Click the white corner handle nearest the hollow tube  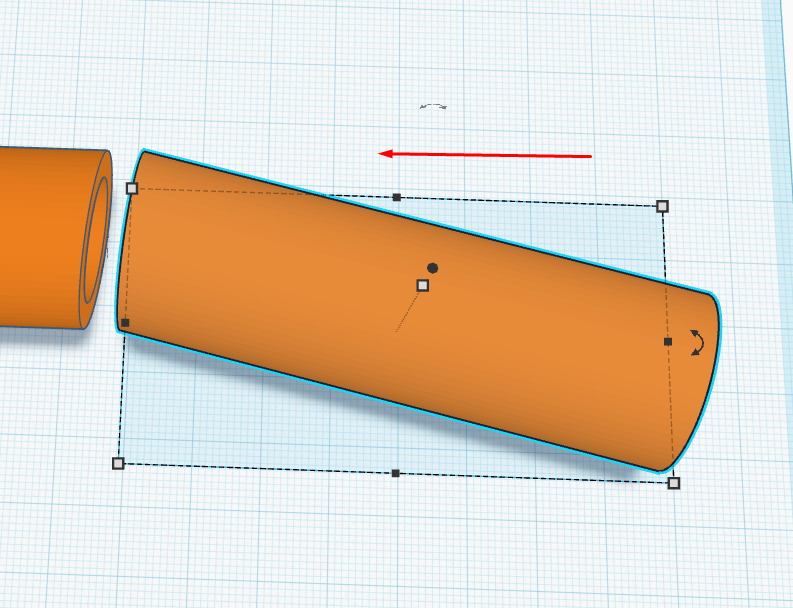coord(131,189)
